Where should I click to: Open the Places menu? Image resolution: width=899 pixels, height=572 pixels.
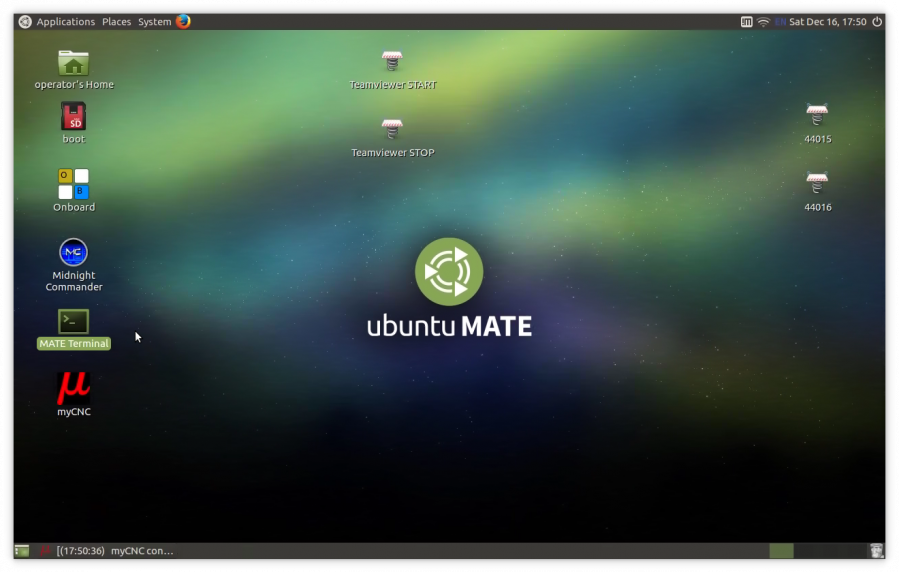(x=116, y=22)
